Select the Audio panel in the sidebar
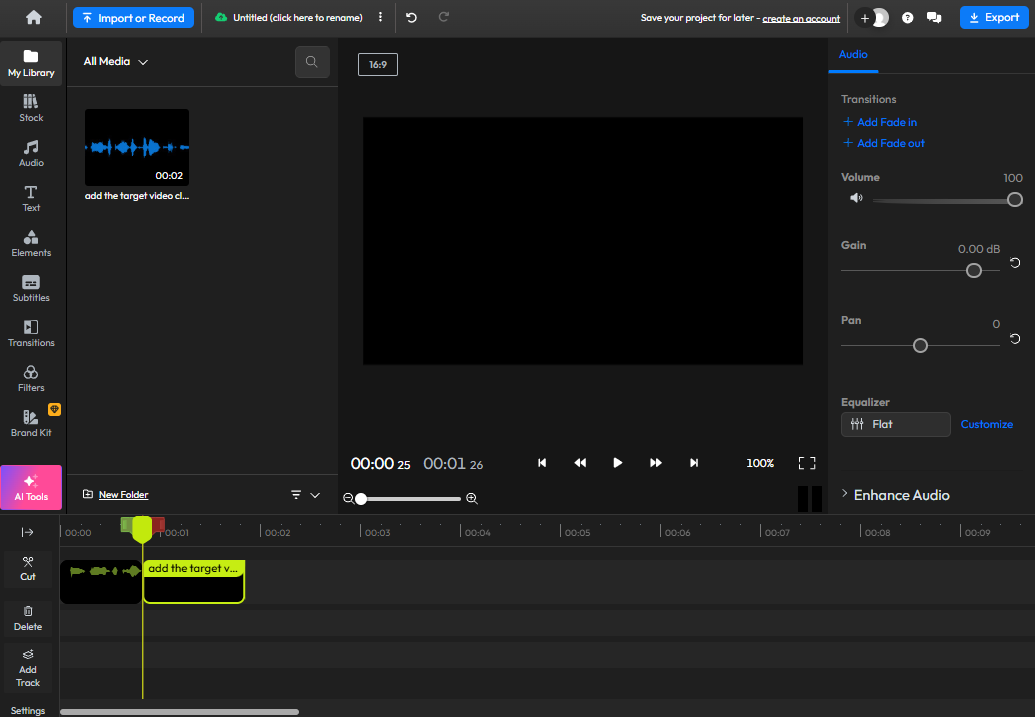The height and width of the screenshot is (717, 1035). [30, 151]
